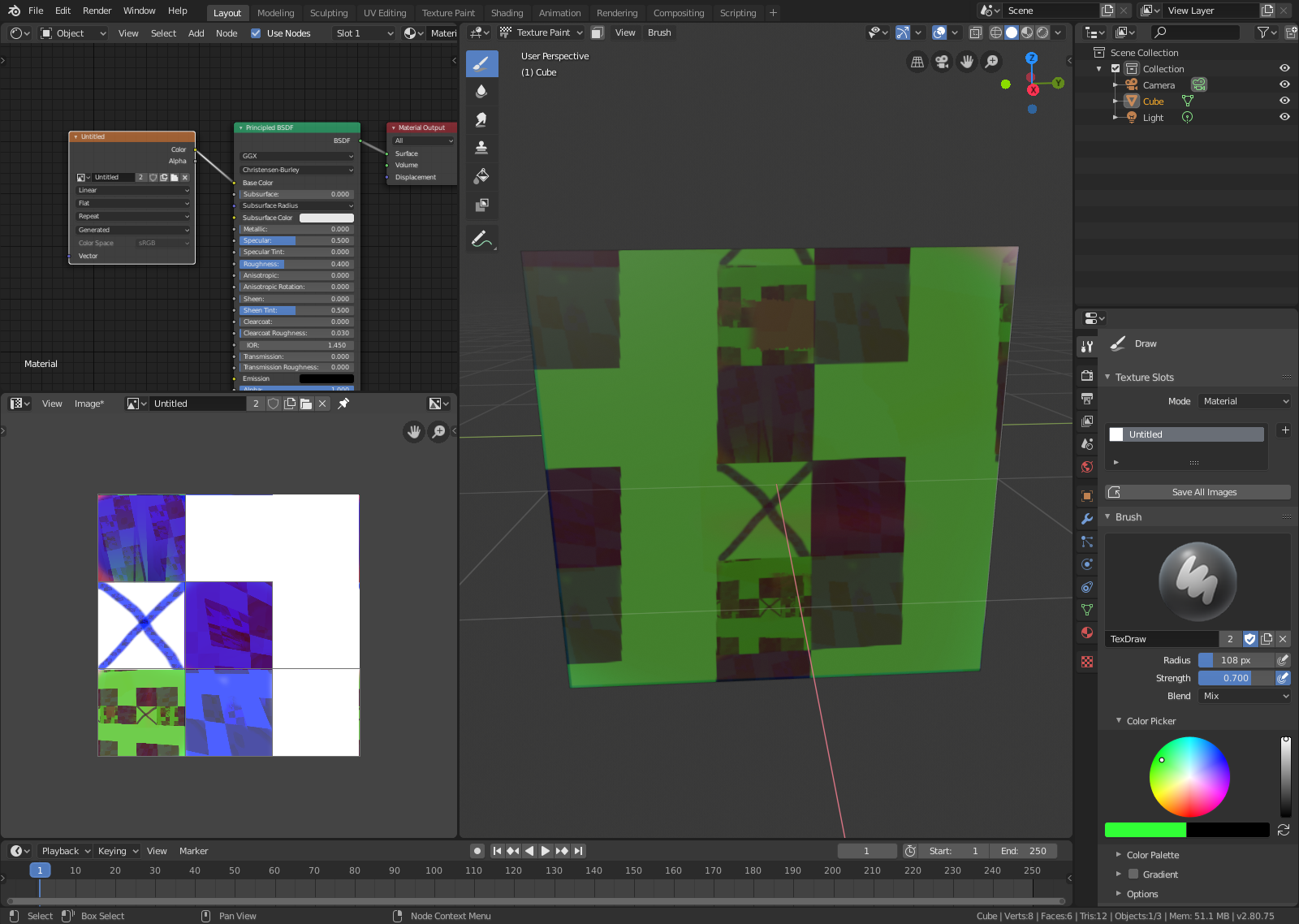Collapse the Brush panel
The width and height of the screenshot is (1299, 924).
pos(1107,516)
